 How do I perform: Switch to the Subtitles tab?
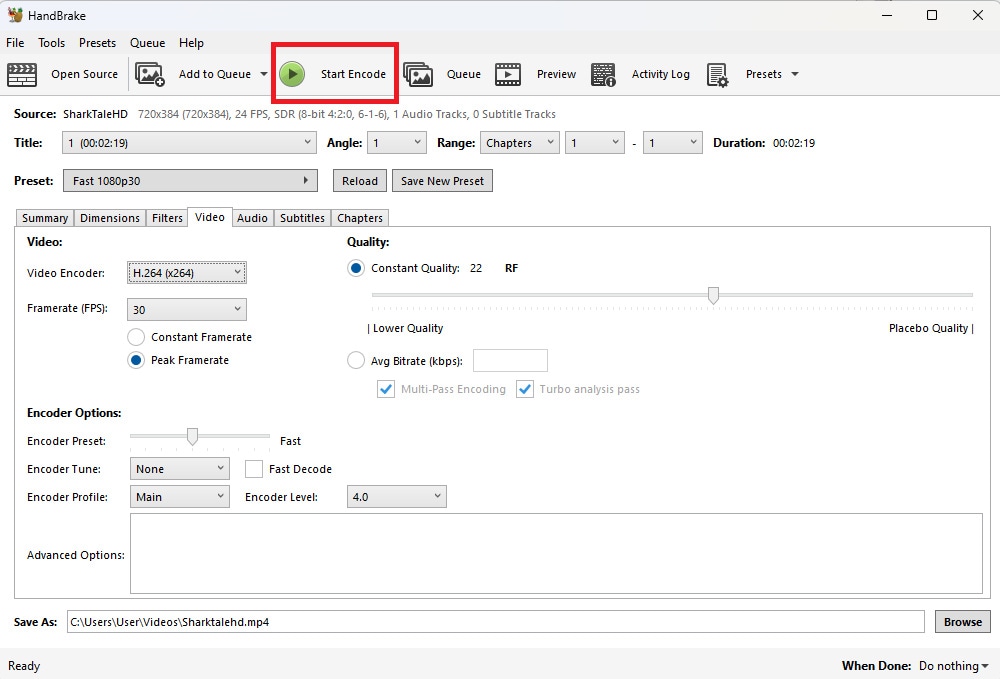302,218
